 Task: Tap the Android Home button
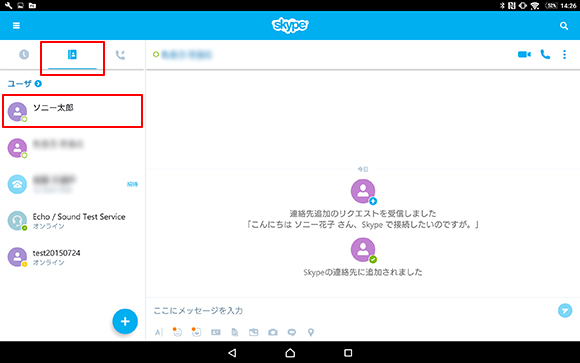(x=290, y=353)
